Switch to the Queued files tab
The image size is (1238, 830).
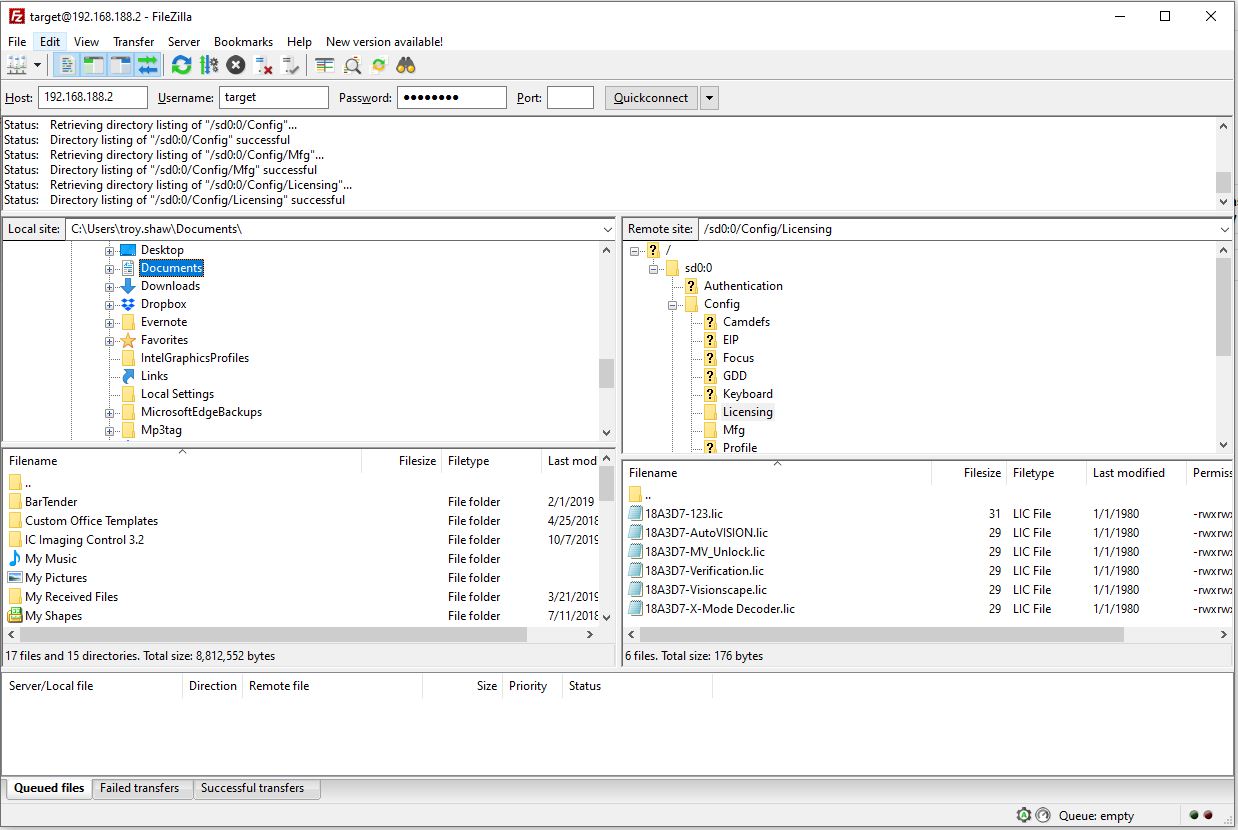(x=49, y=788)
